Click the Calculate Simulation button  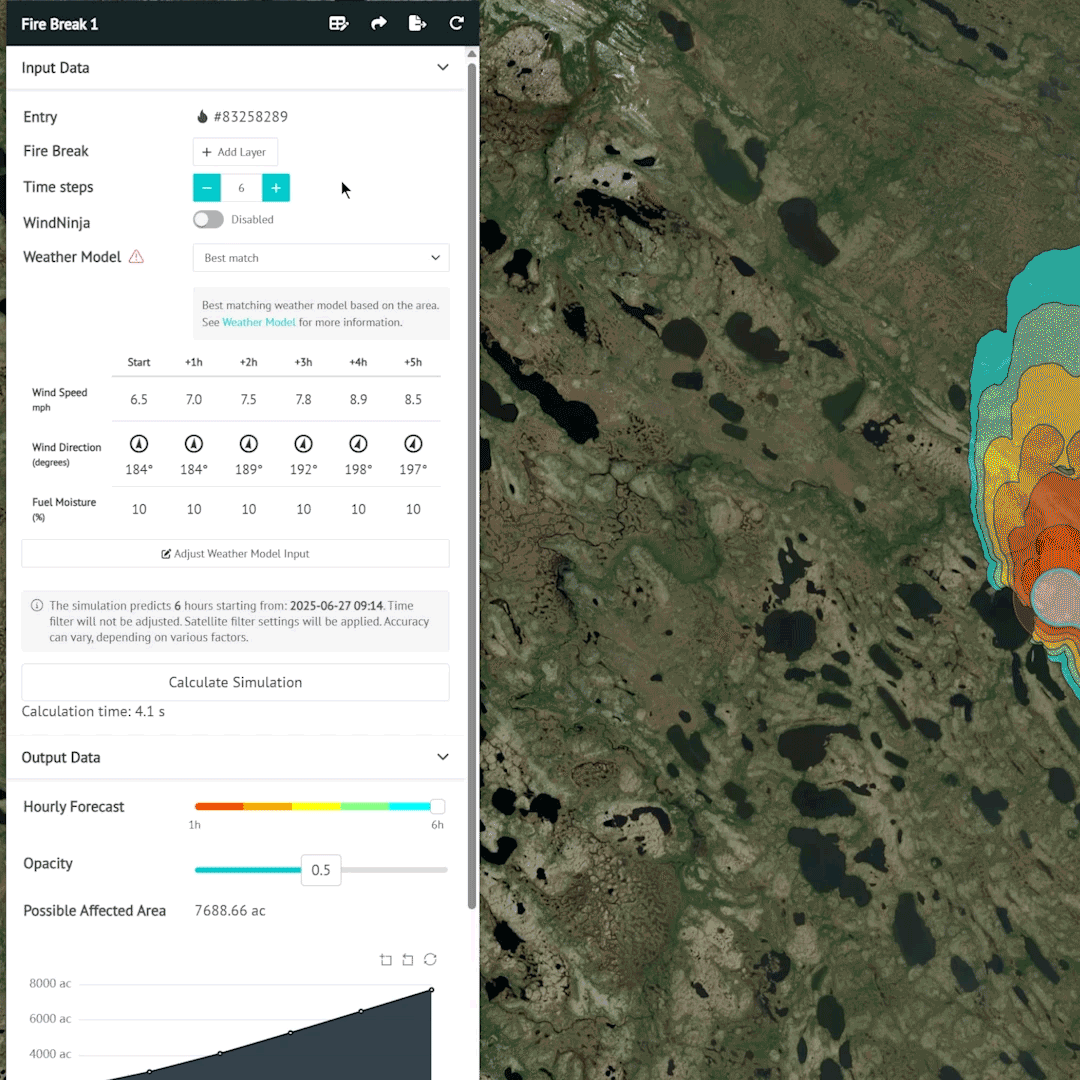235,682
